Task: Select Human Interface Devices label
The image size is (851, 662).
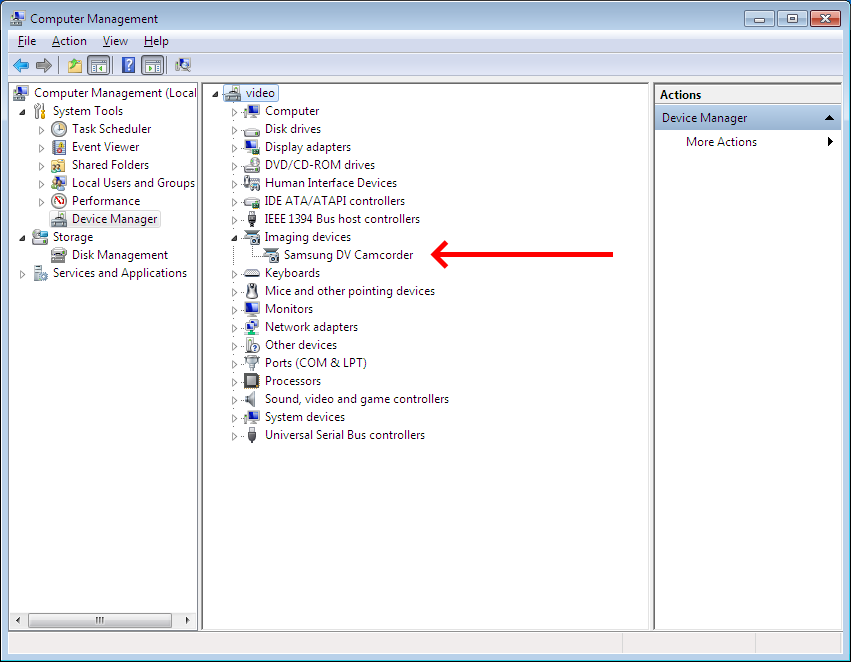Action: [331, 183]
